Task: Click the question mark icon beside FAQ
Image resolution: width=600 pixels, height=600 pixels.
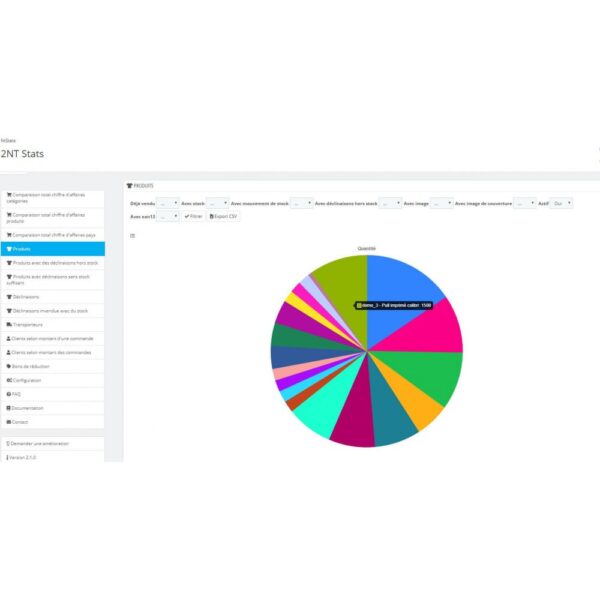Action: (8, 394)
